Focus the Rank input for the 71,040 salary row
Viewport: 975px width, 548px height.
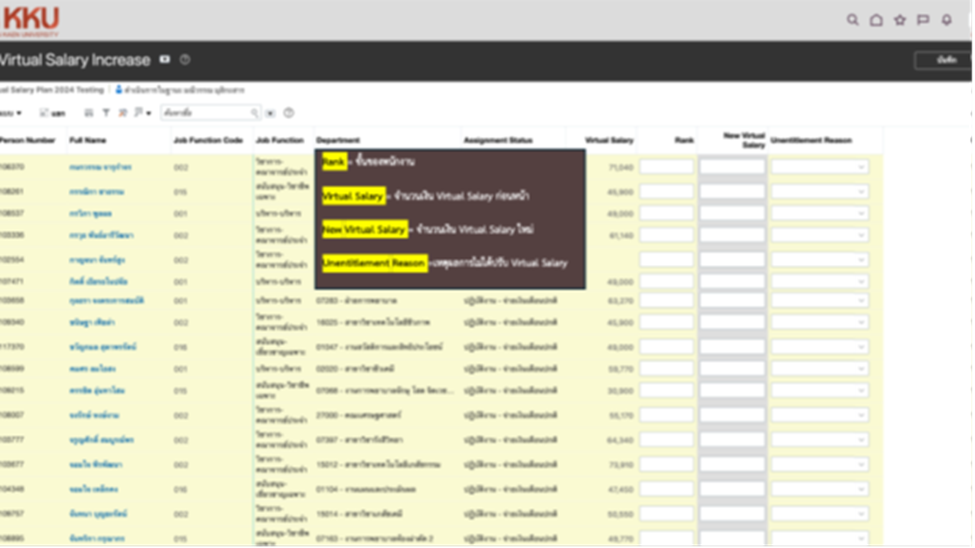pos(666,167)
